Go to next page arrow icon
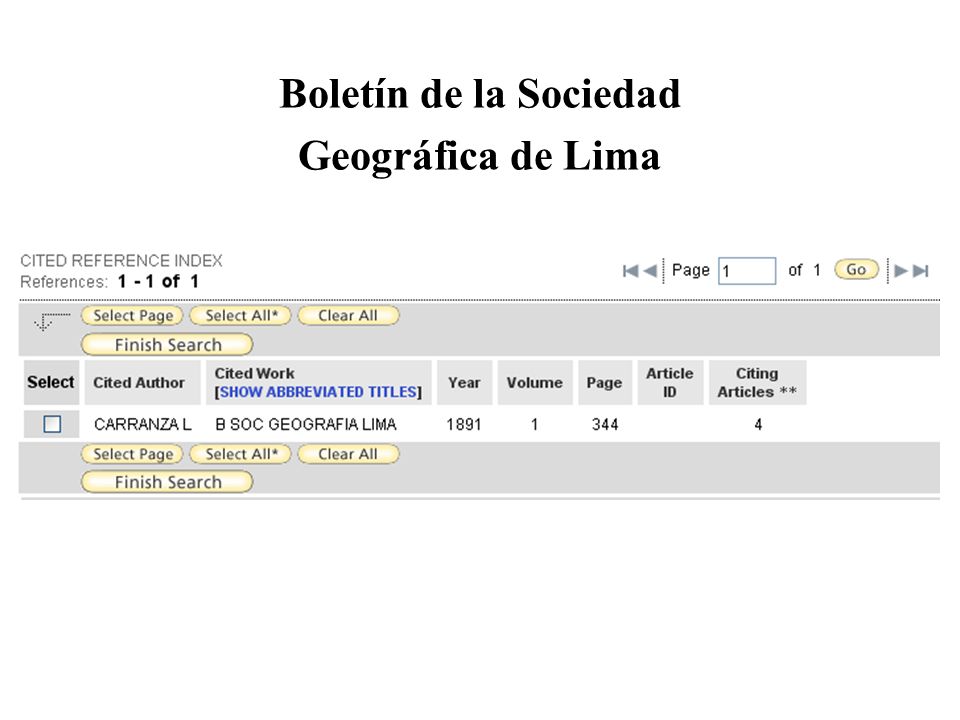This screenshot has height=720, width=960. click(x=901, y=271)
